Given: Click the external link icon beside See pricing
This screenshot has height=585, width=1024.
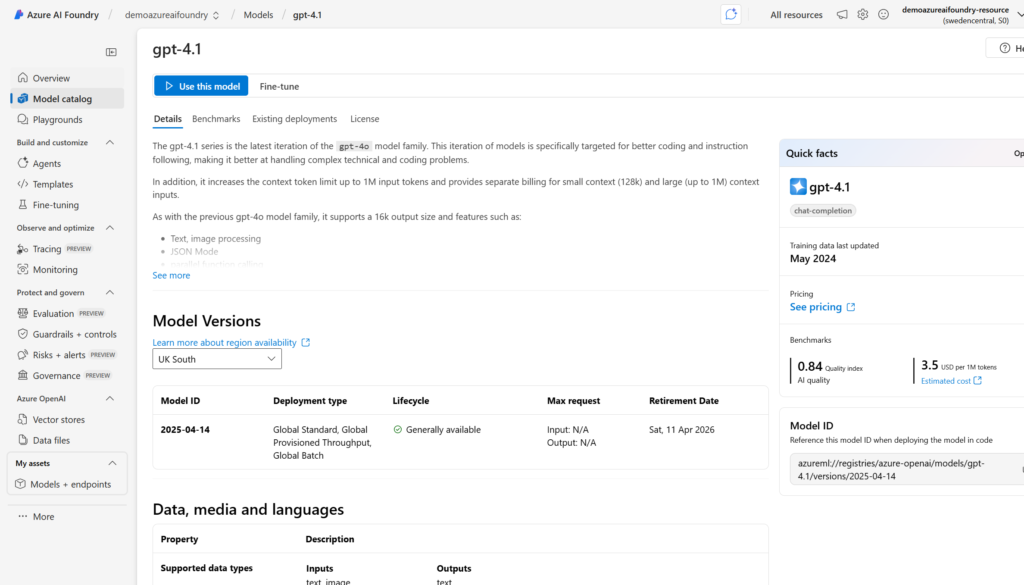Looking at the screenshot, I should (x=851, y=307).
